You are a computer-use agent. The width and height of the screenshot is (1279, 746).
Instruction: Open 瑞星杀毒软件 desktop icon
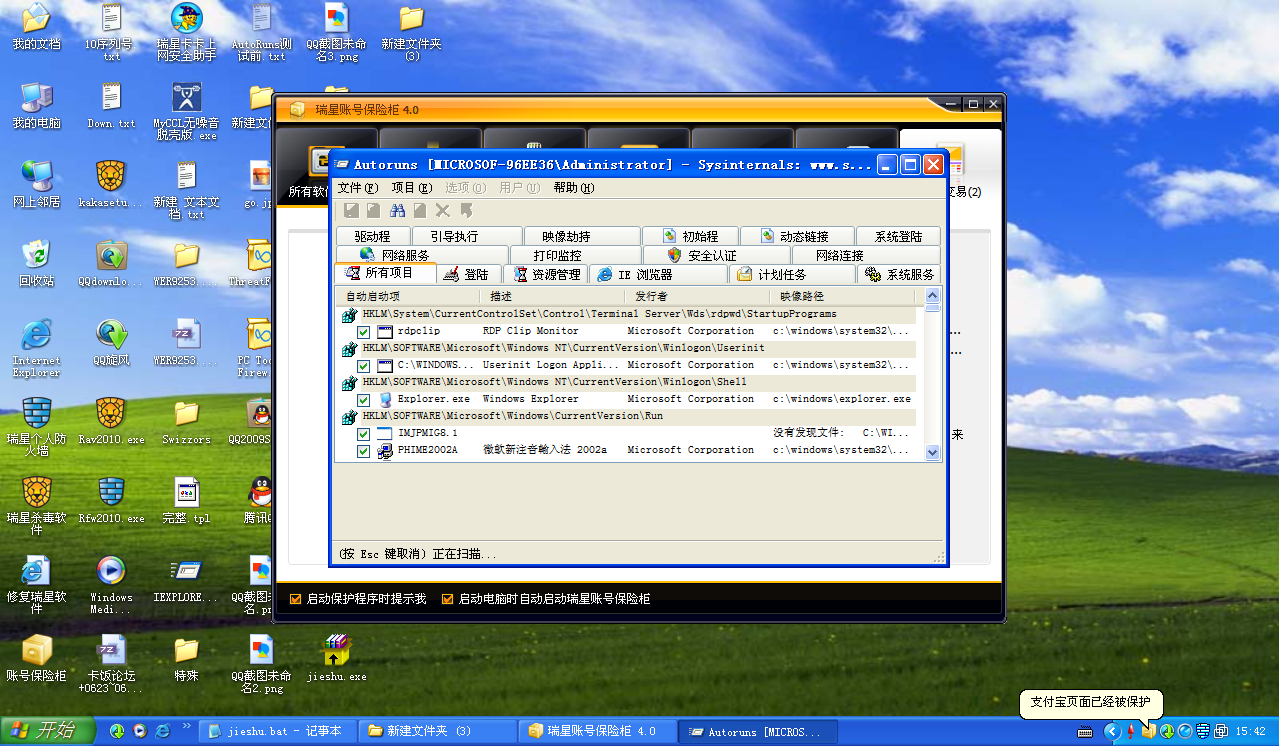coord(36,506)
